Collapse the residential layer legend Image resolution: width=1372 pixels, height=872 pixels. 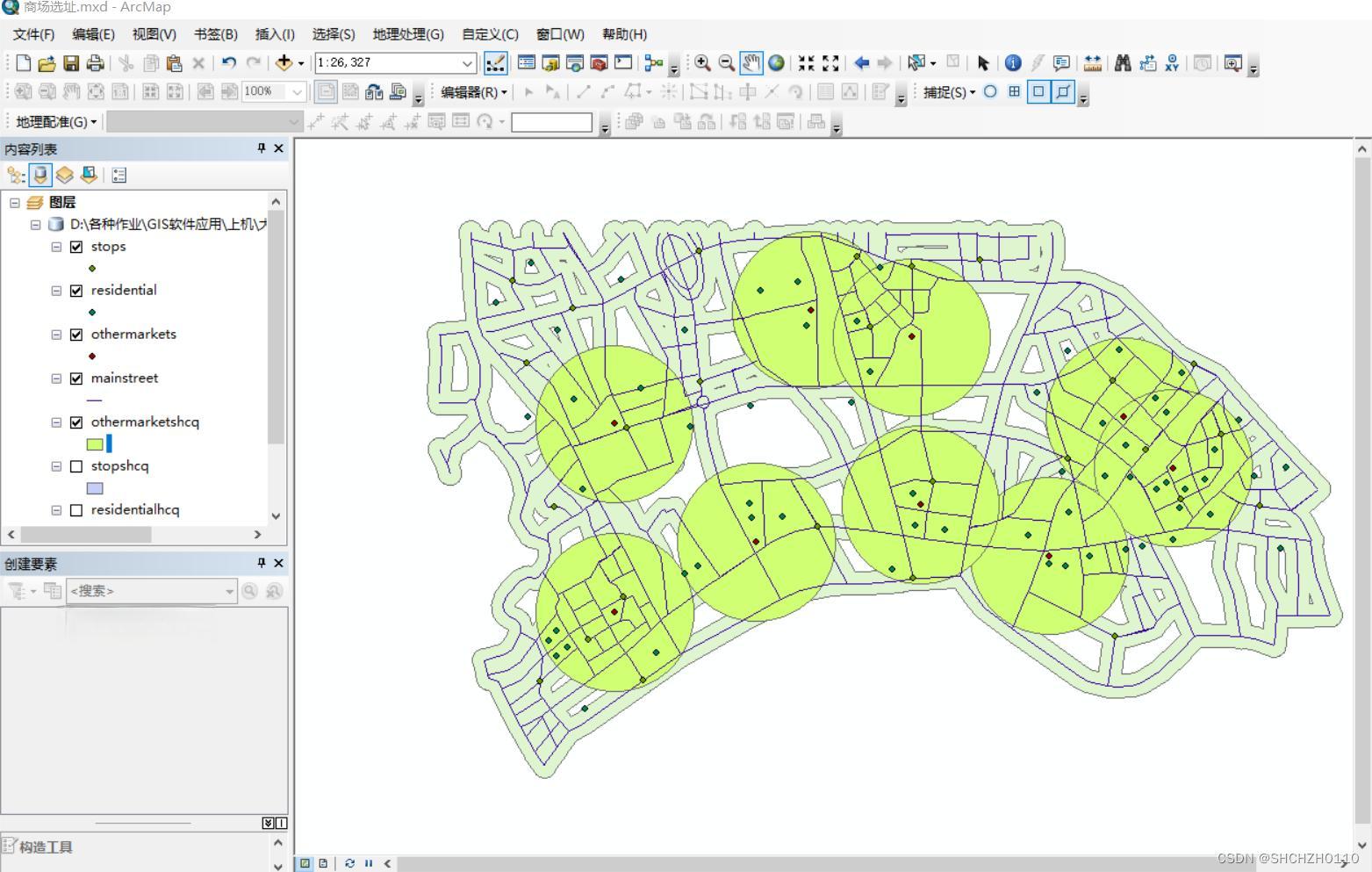tap(56, 291)
